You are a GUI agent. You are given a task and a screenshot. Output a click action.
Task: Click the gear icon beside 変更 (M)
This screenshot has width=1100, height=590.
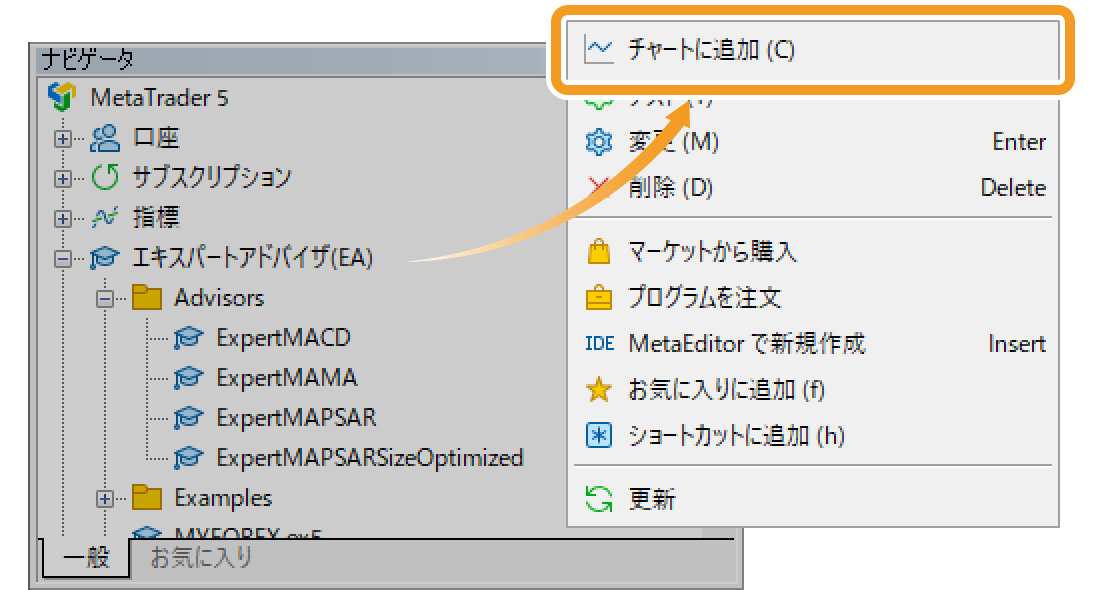coord(598,142)
